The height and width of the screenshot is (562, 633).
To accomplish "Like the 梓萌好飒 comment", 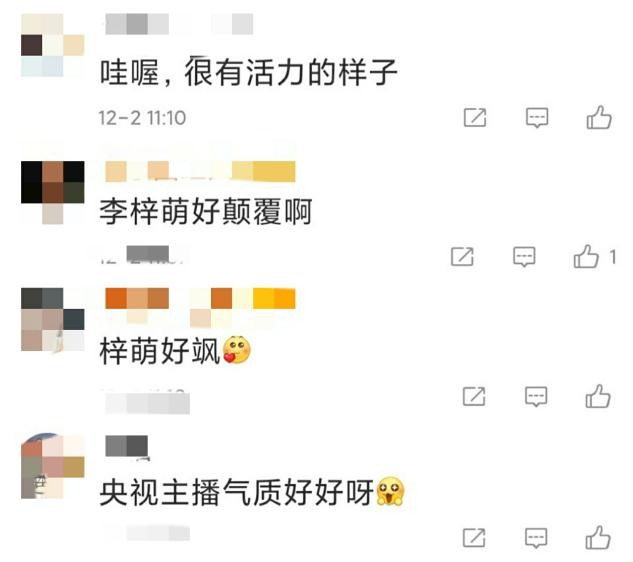I will 598,396.
